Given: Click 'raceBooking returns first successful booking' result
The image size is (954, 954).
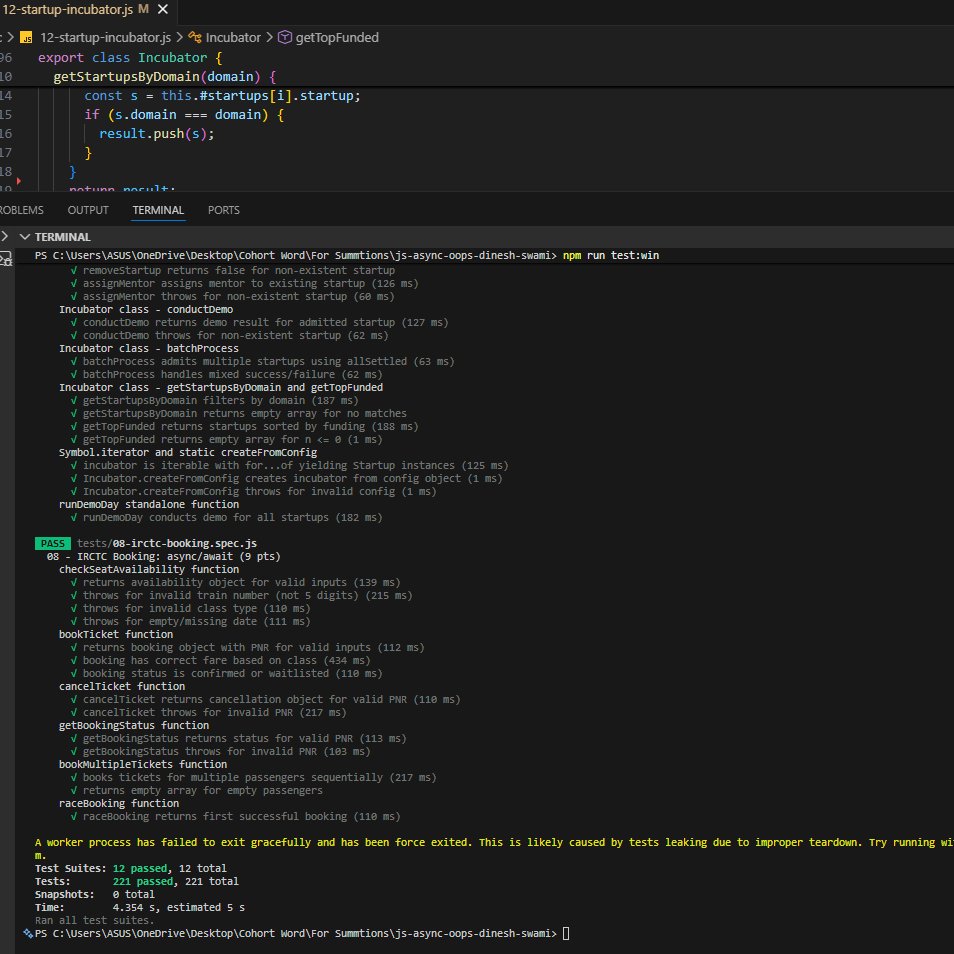Looking at the screenshot, I should 242,816.
